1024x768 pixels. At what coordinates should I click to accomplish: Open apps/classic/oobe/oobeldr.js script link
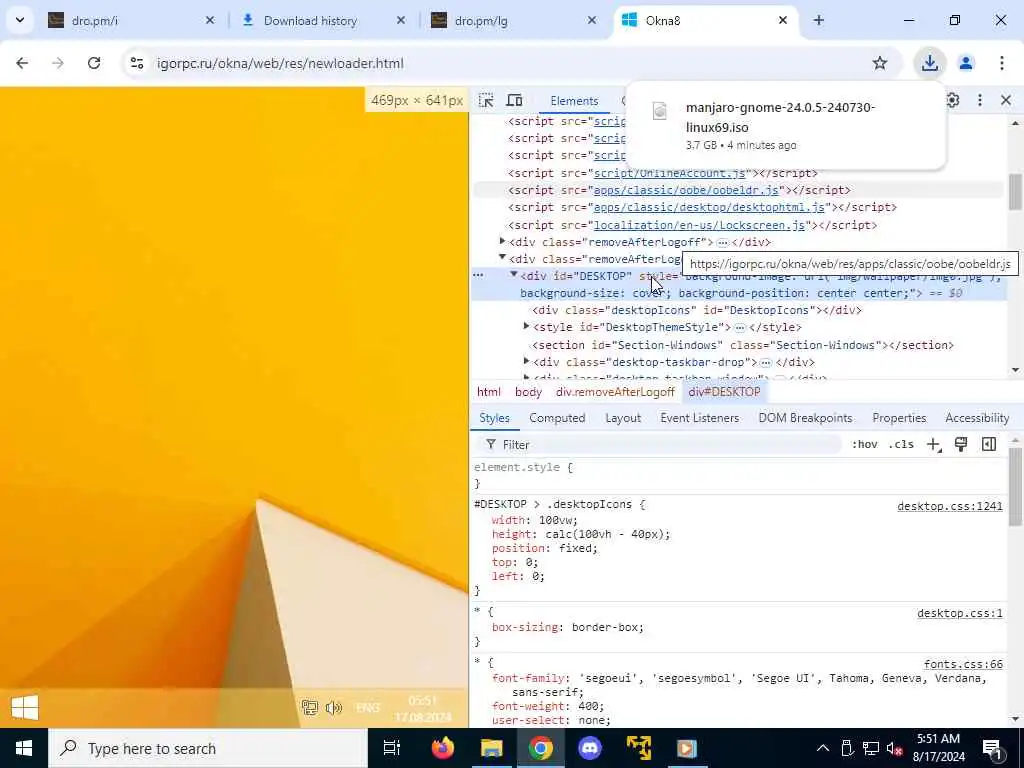686,190
